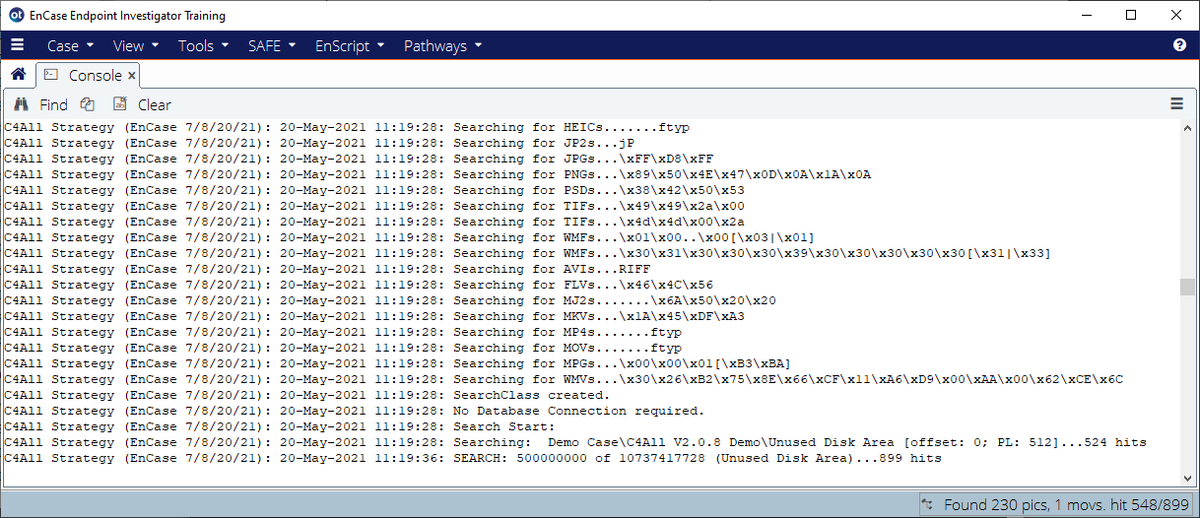This screenshot has width=1200, height=518.
Task: Select the 'Searching for MPGs' log line
Action: 399,363
